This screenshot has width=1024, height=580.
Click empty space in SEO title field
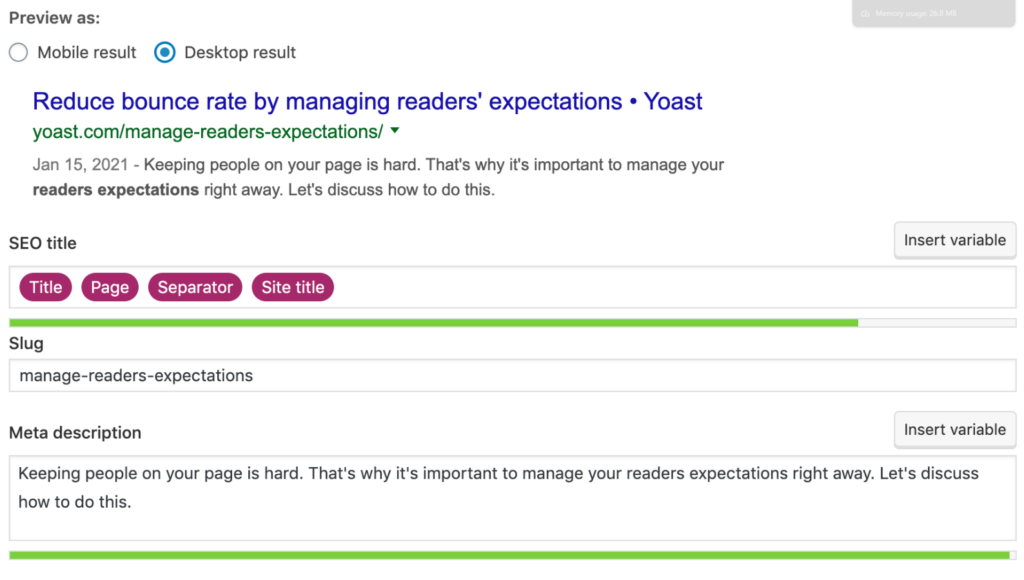coord(673,287)
